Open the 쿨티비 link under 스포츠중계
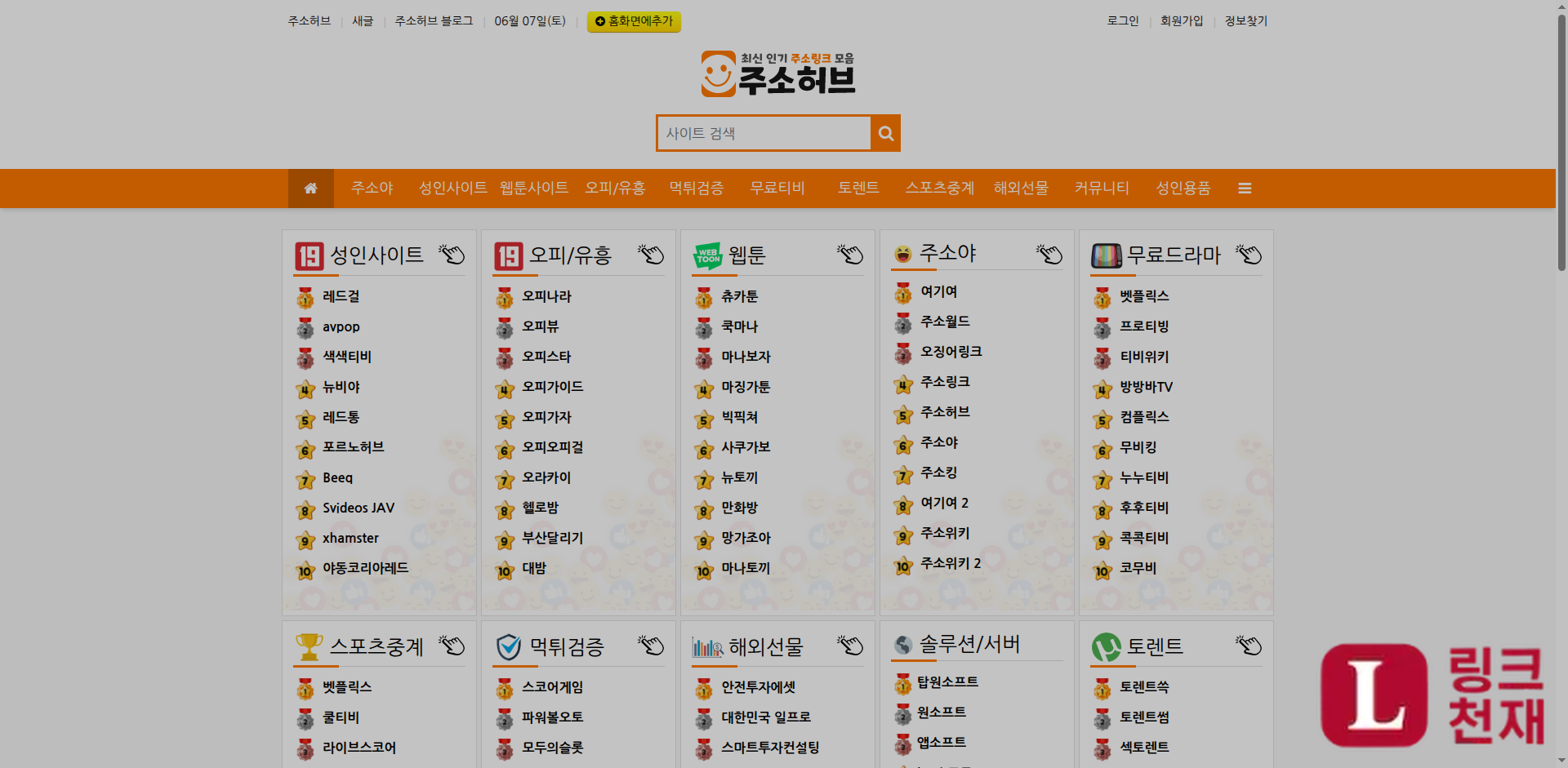Screen dimensions: 1568x768 pos(341,718)
